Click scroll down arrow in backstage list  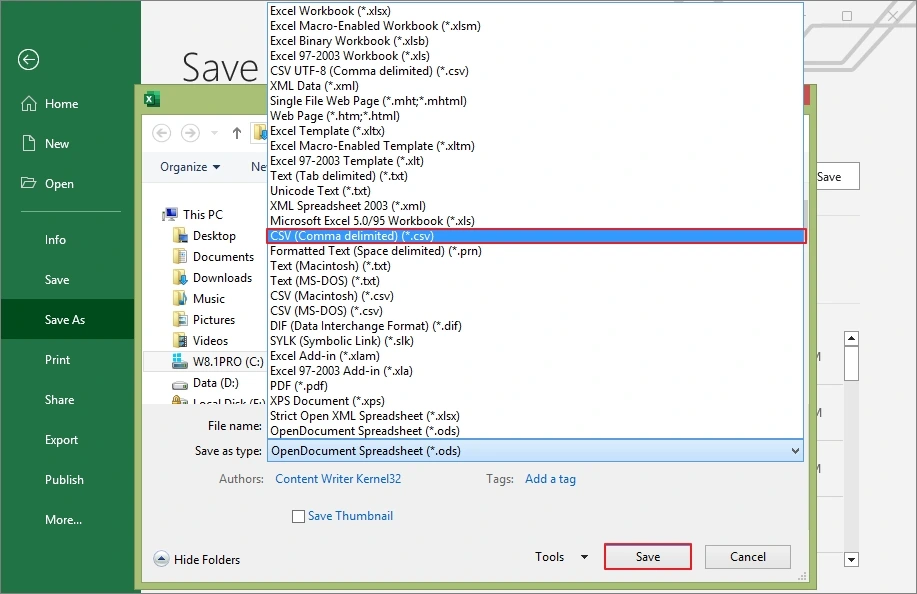pyautogui.click(x=852, y=560)
